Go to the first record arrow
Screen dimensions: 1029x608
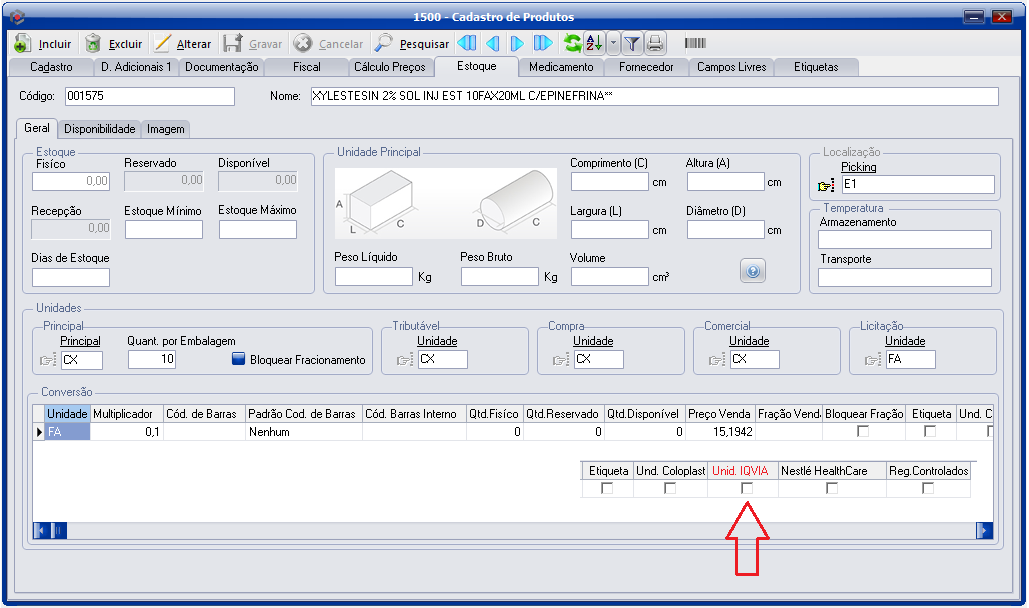coord(467,44)
